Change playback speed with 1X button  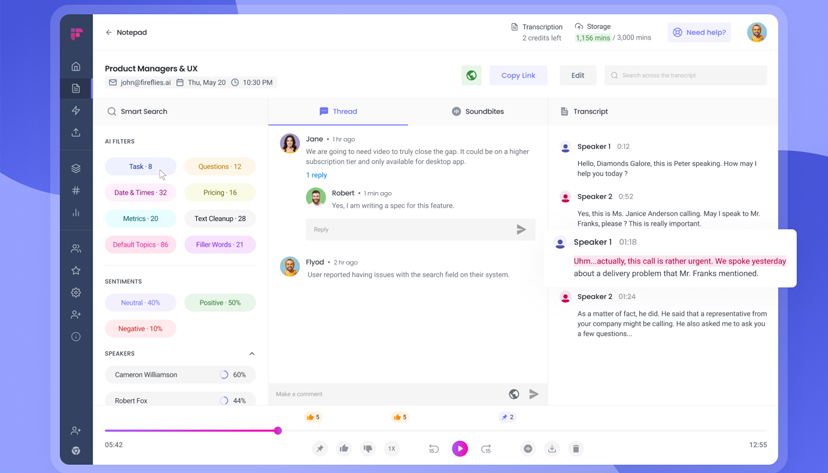[x=392, y=449]
